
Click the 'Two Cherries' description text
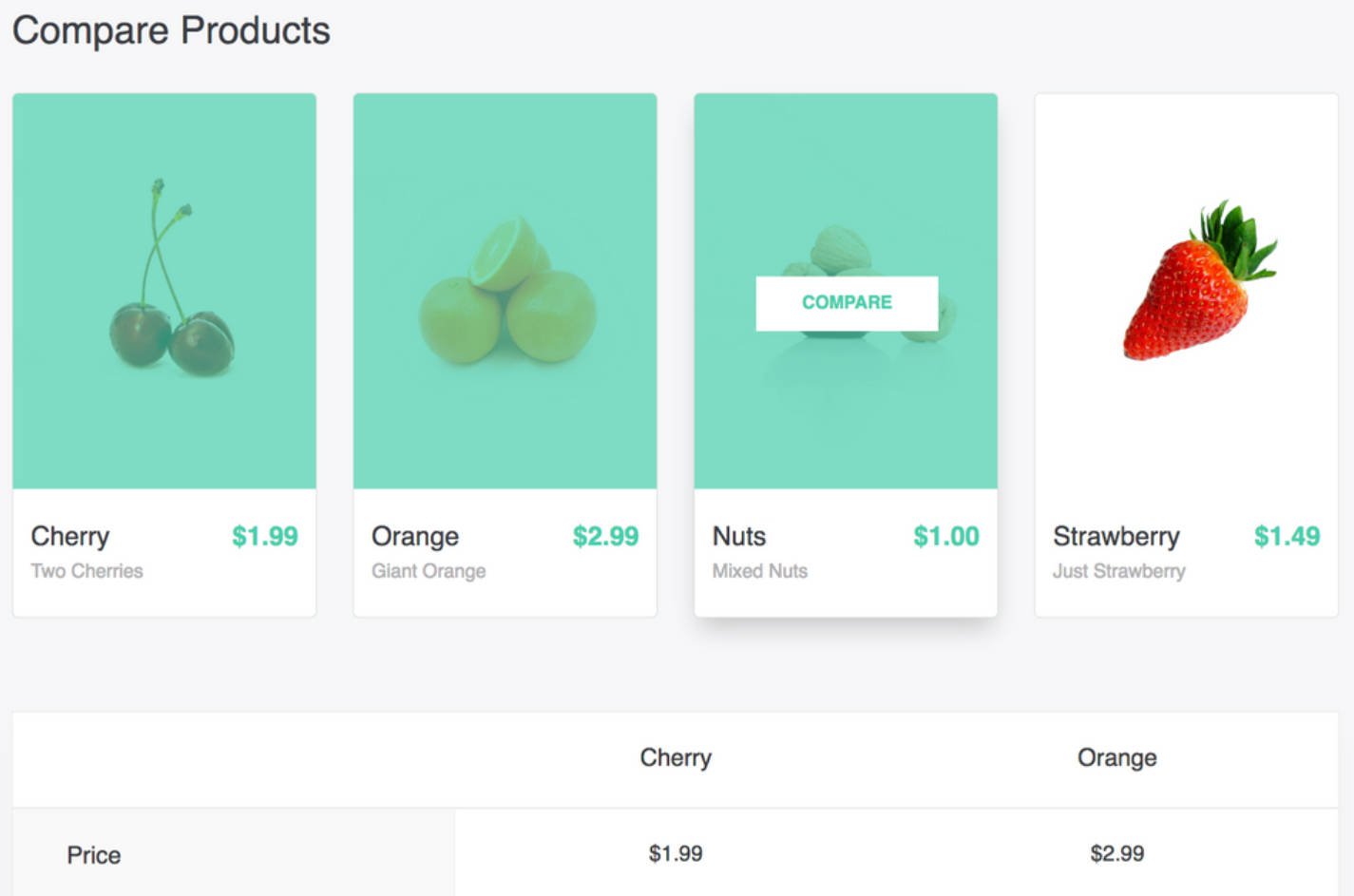86,571
